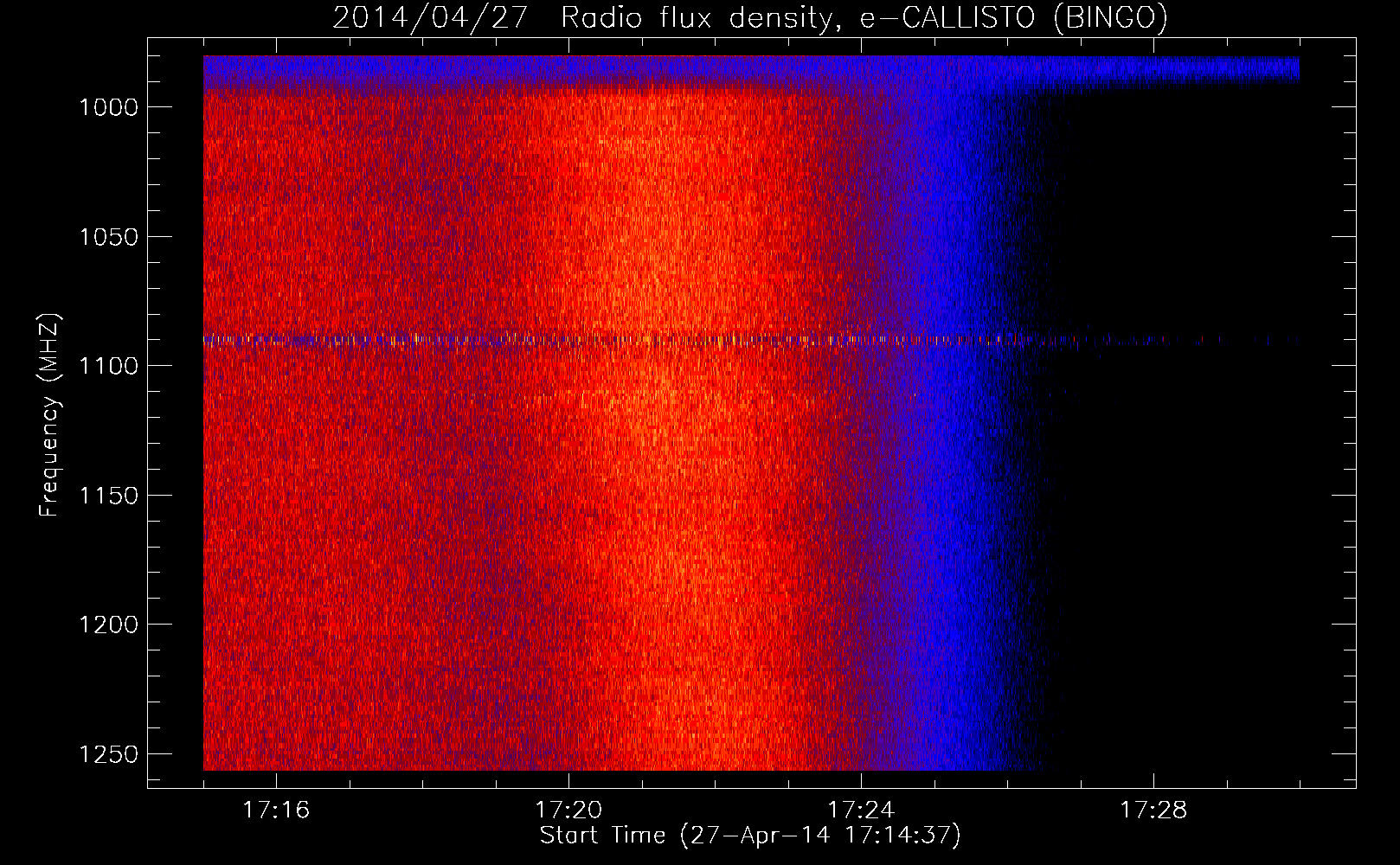The image size is (1400, 865).
Task: Click the horizontal interference line near 1090 MHz
Action: [x=751, y=340]
